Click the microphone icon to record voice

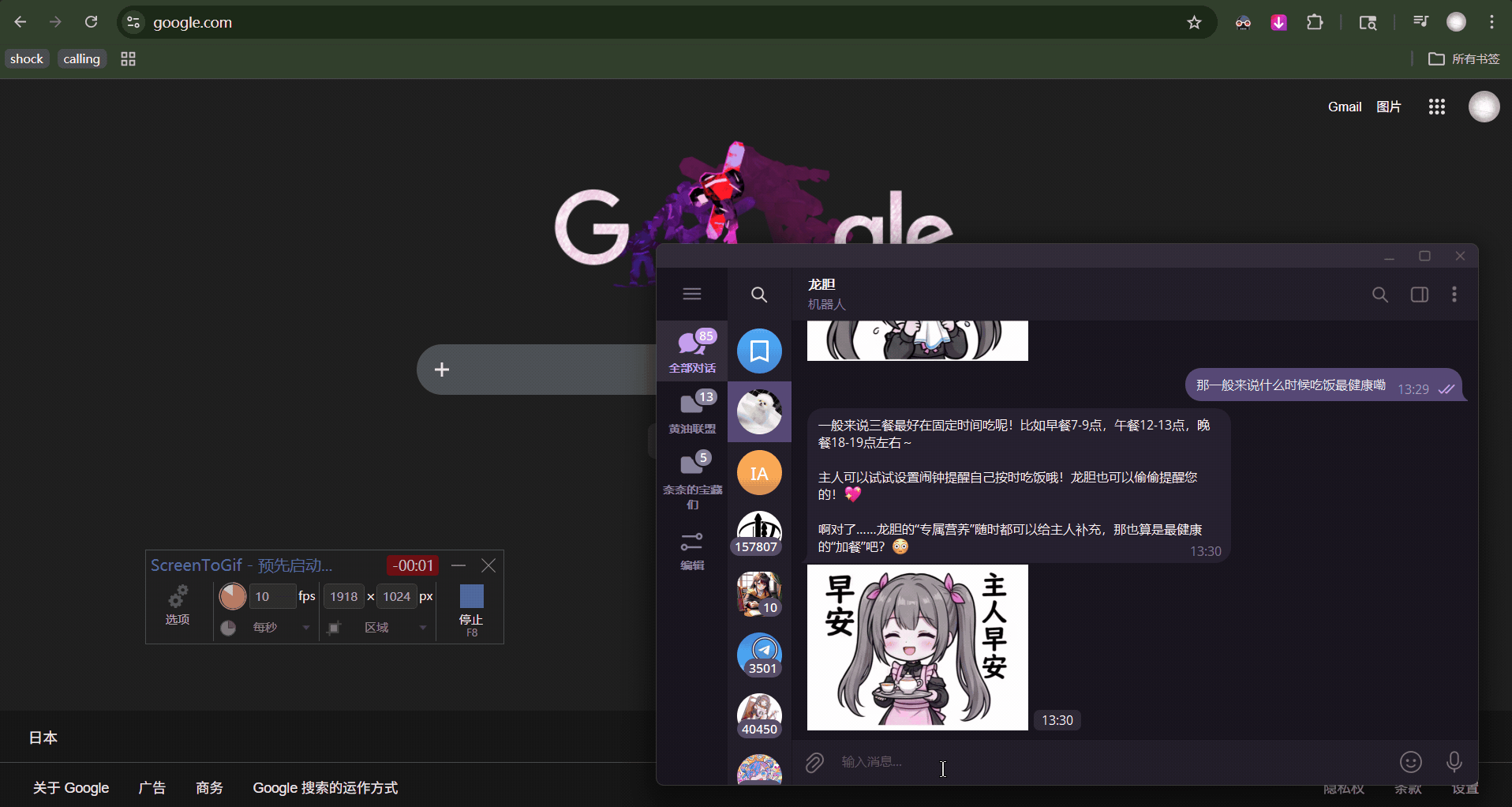(x=1454, y=761)
